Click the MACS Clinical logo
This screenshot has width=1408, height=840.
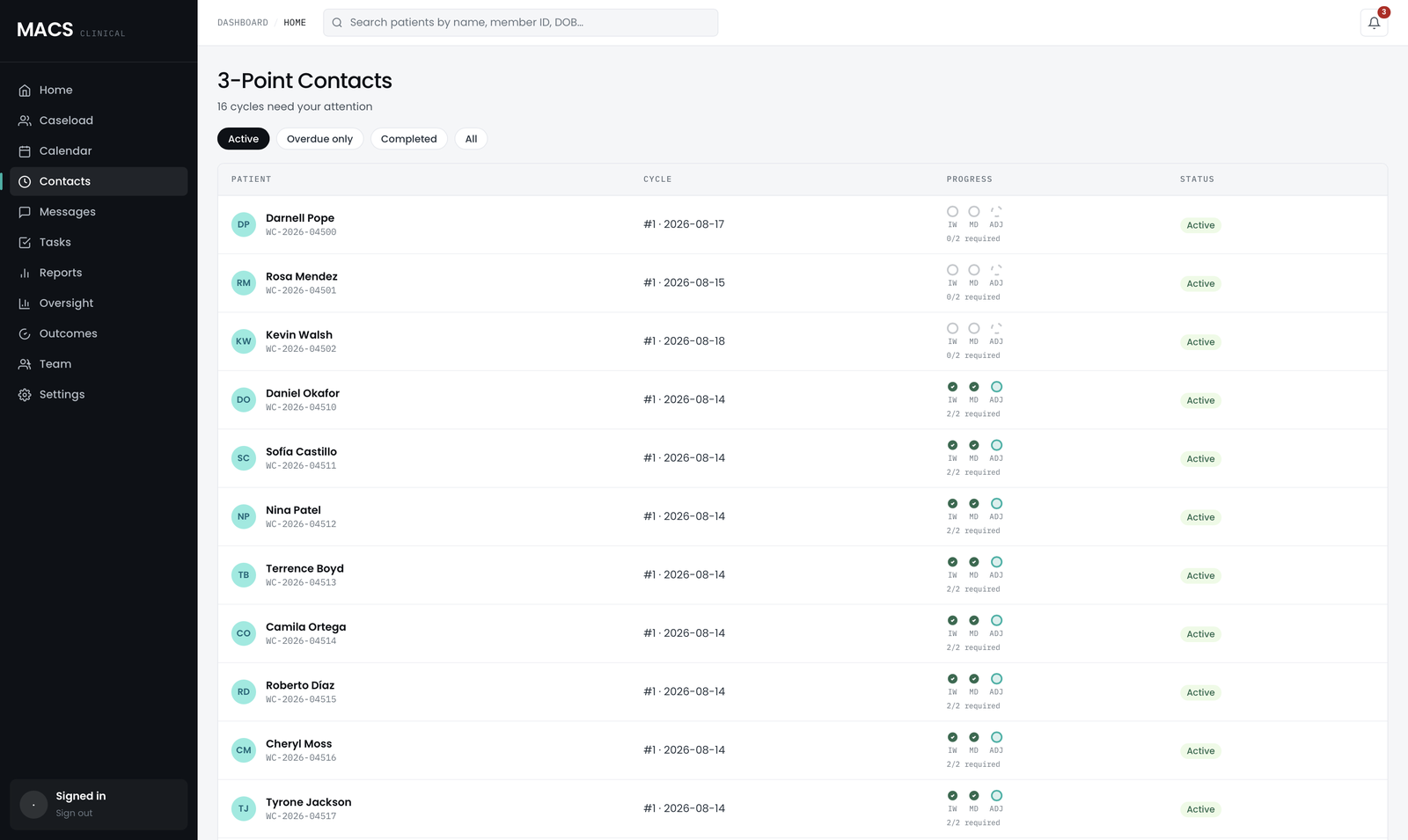(x=71, y=30)
